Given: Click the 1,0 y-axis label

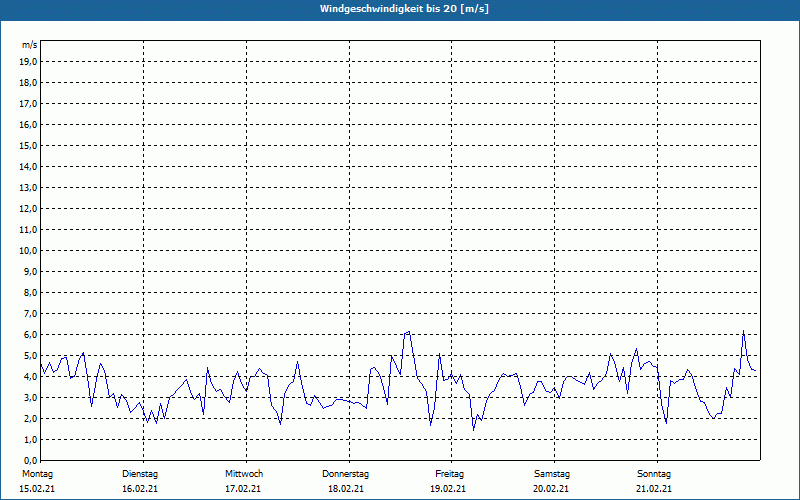Looking at the screenshot, I should pyautogui.click(x=30, y=440).
